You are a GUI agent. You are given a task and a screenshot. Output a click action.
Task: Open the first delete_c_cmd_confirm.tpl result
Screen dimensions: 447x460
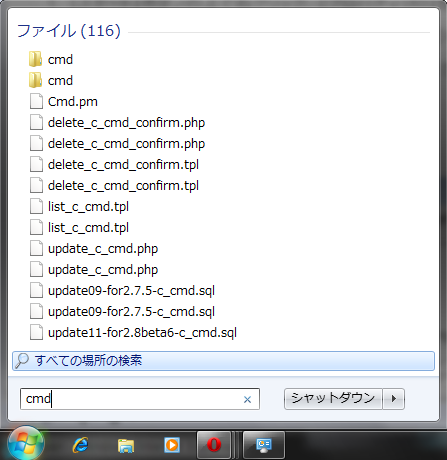[123, 165]
